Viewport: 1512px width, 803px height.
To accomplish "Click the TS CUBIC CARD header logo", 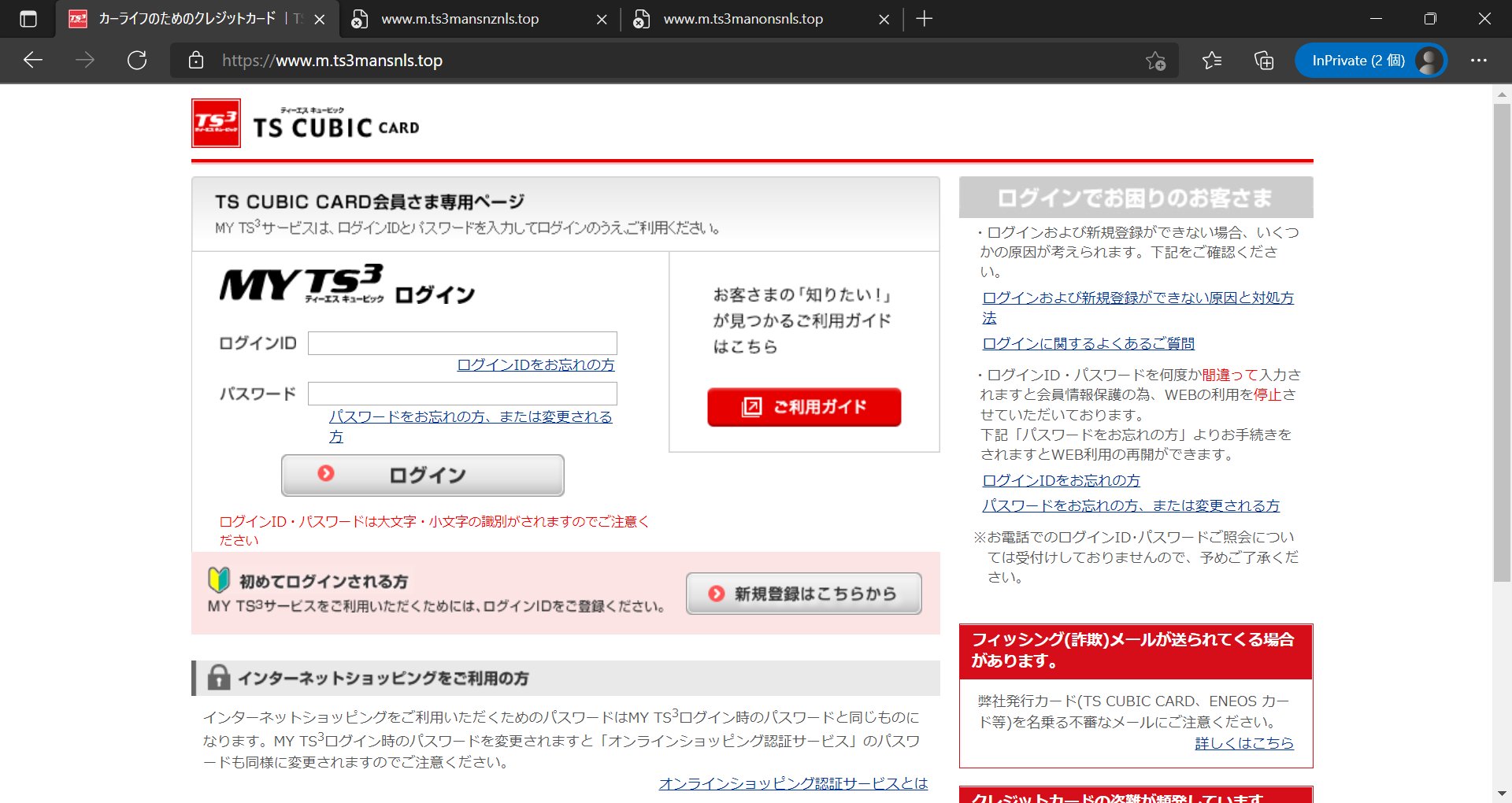I will click(336, 124).
